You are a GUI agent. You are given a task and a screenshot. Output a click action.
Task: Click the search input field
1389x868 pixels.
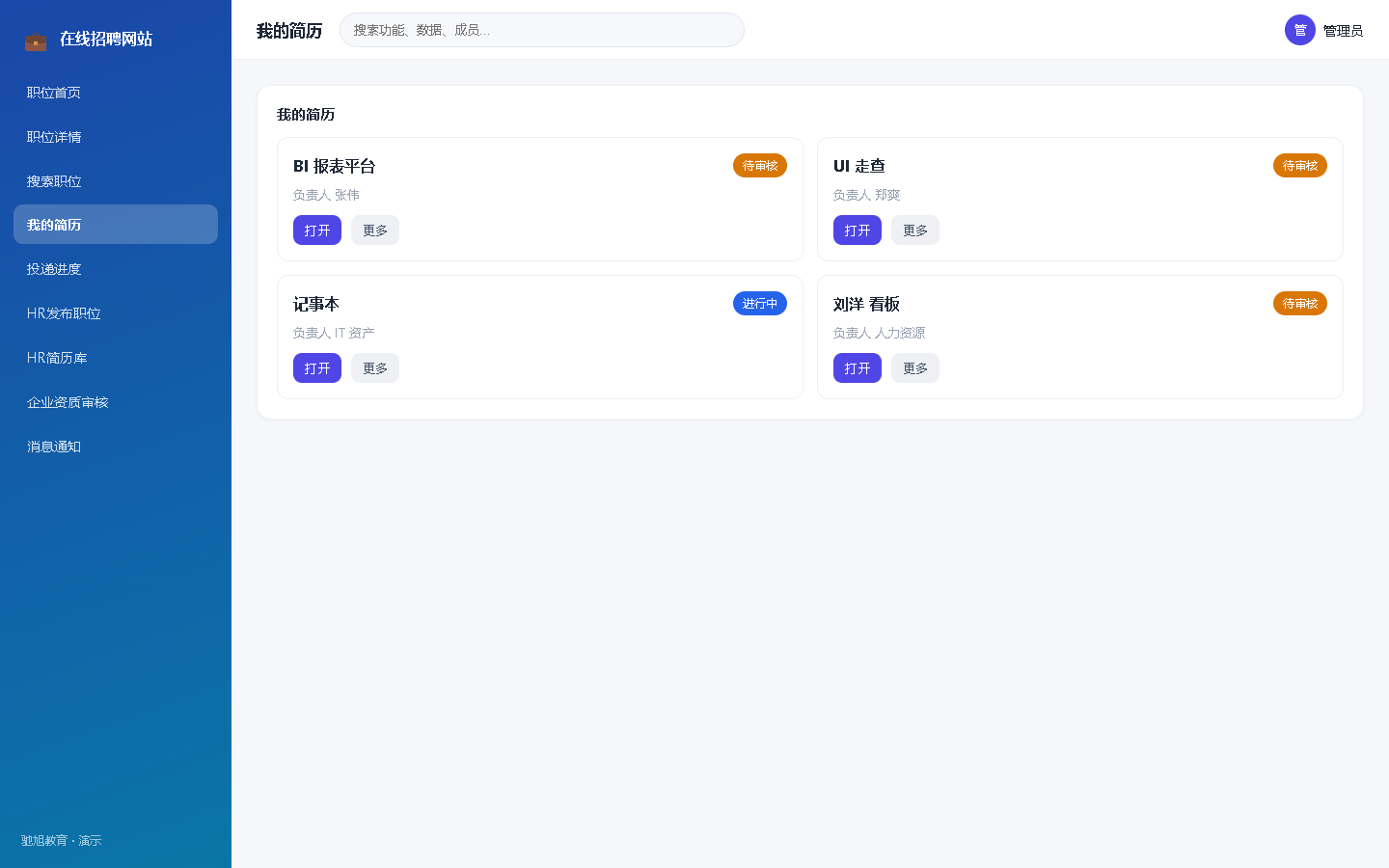542,30
